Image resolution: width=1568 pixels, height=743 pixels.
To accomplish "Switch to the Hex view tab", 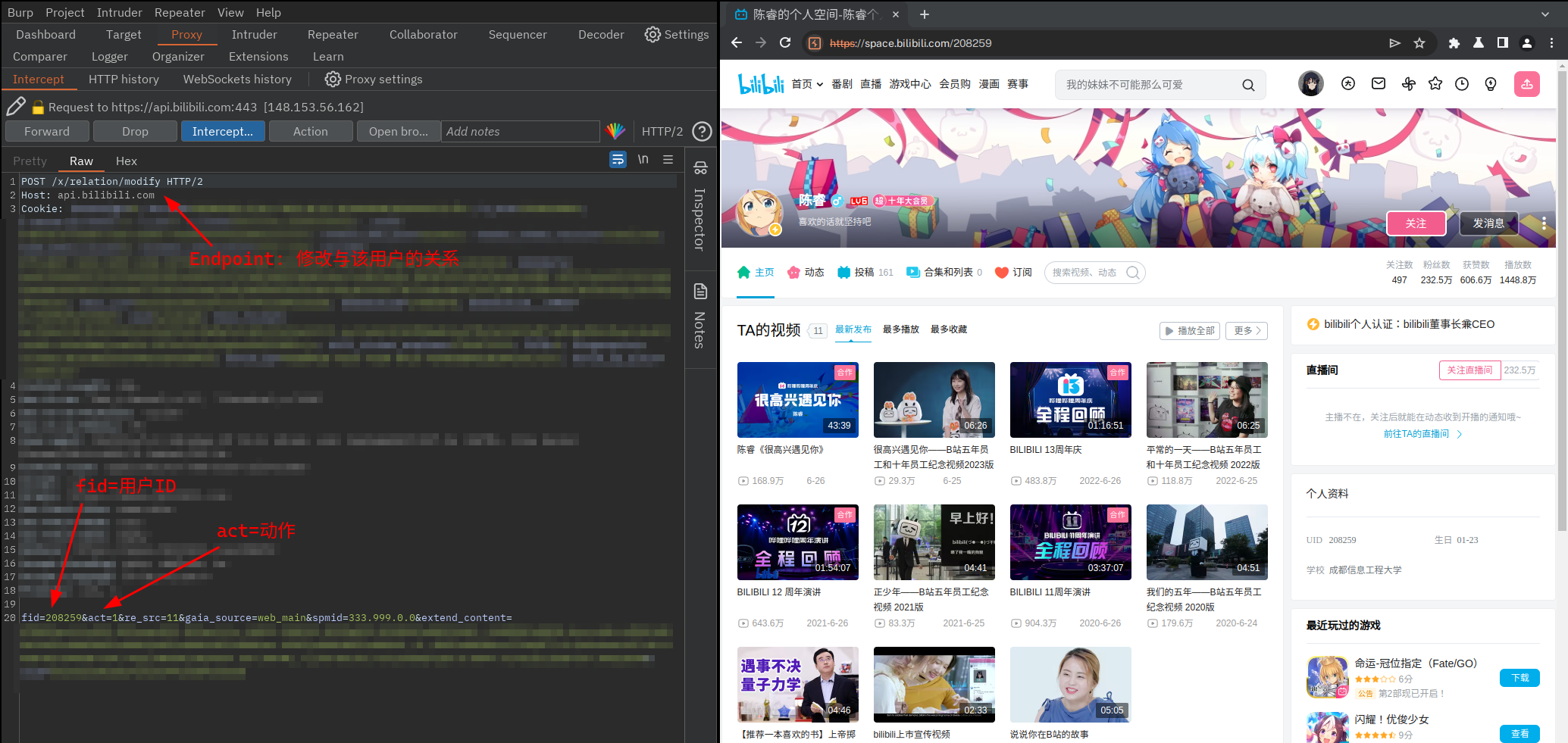I will tap(126, 161).
